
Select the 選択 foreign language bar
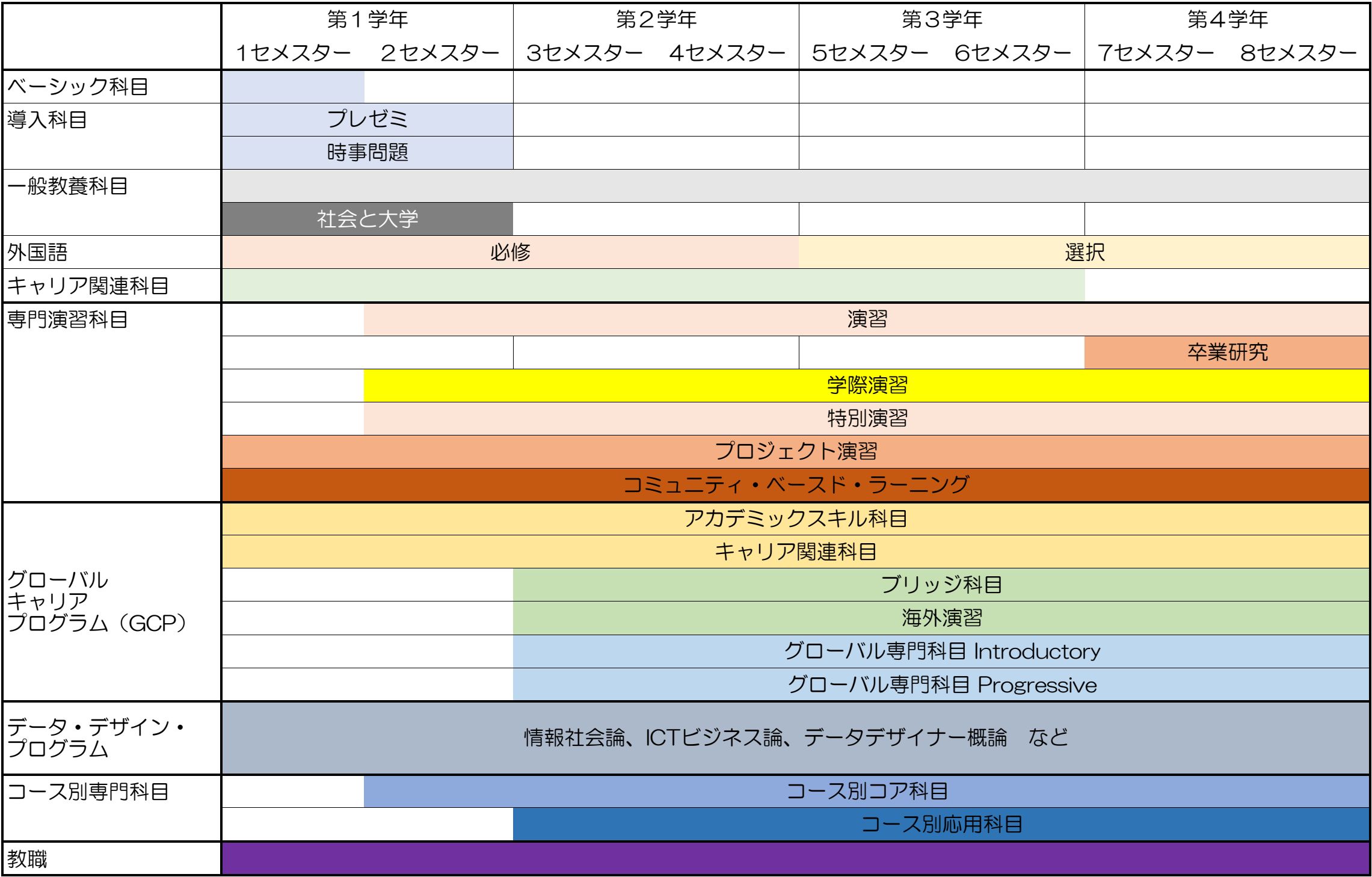click(x=1084, y=252)
